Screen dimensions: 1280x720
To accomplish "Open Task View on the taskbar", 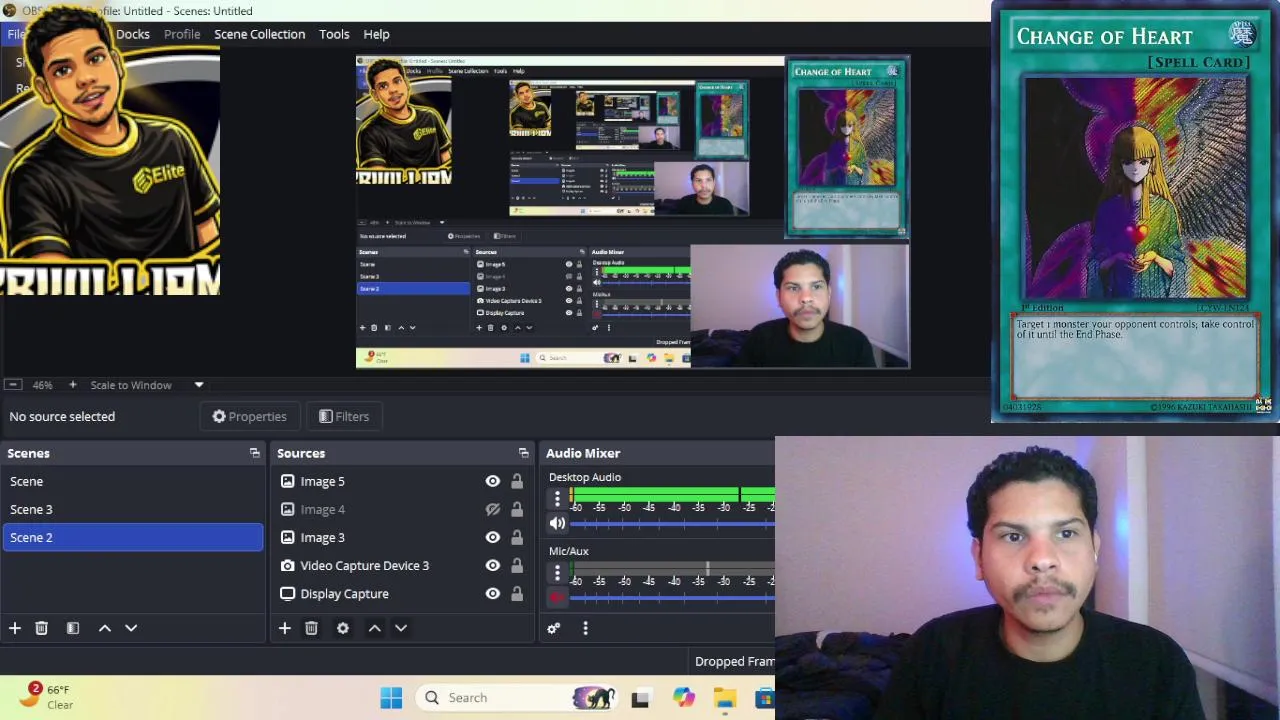I will click(640, 697).
